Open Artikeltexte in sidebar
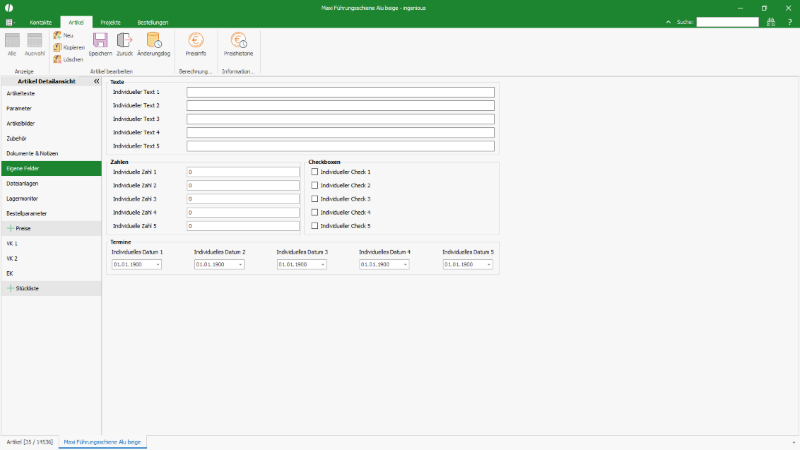800x450 pixels. (x=51, y=93)
